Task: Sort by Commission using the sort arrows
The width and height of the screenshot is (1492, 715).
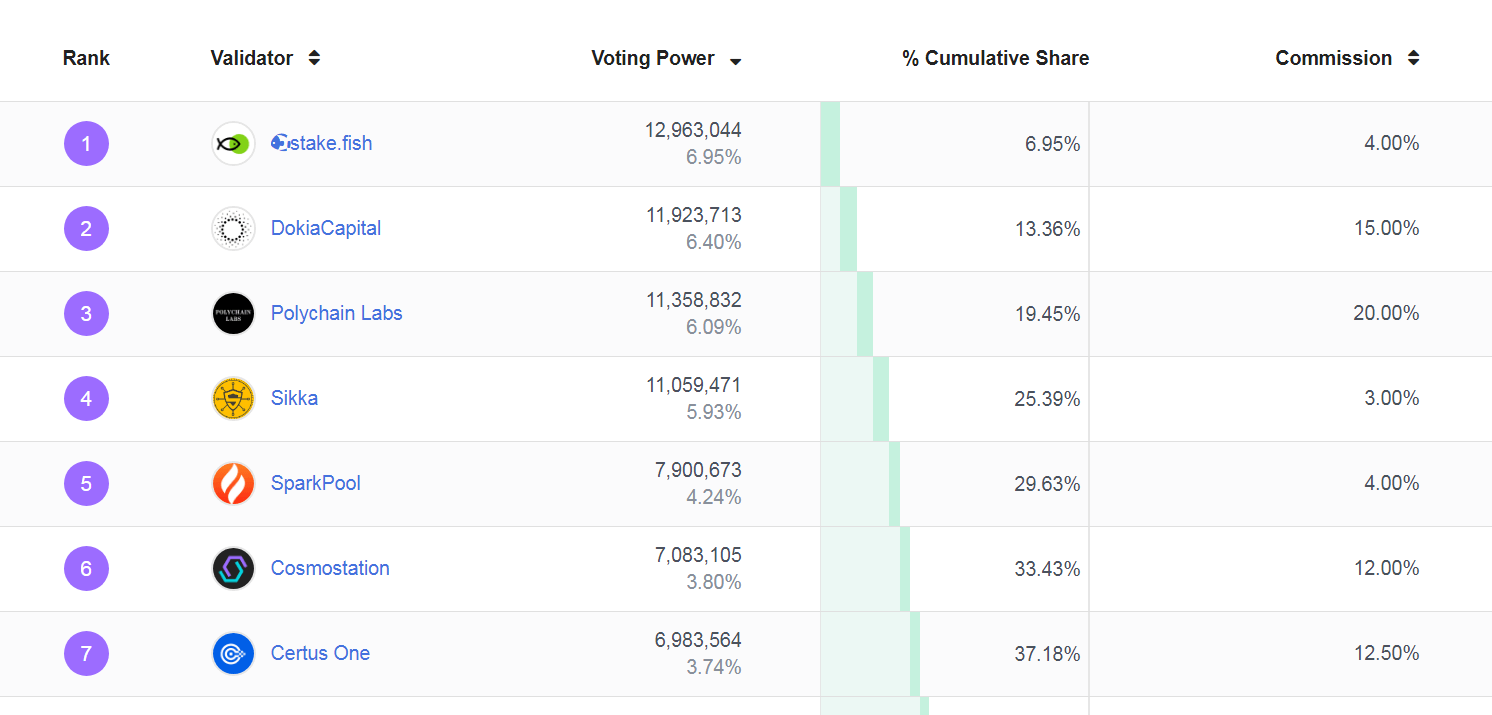Action: coord(1413,58)
